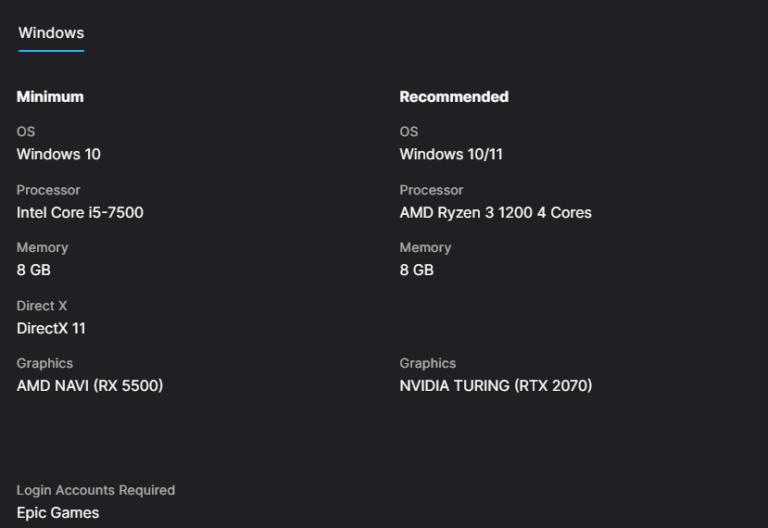Image resolution: width=768 pixels, height=528 pixels.
Task: Click the Recommended requirements heading
Action: point(454,97)
